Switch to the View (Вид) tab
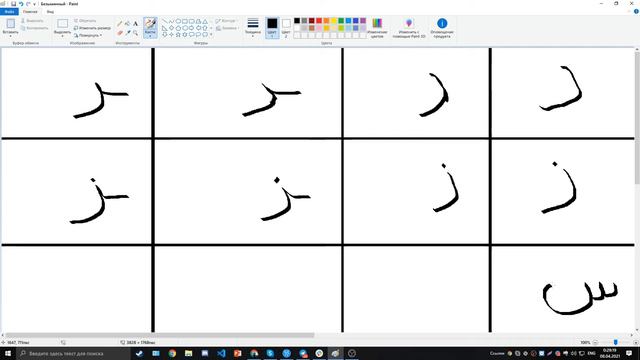This screenshot has height=360, width=640. [x=50, y=12]
